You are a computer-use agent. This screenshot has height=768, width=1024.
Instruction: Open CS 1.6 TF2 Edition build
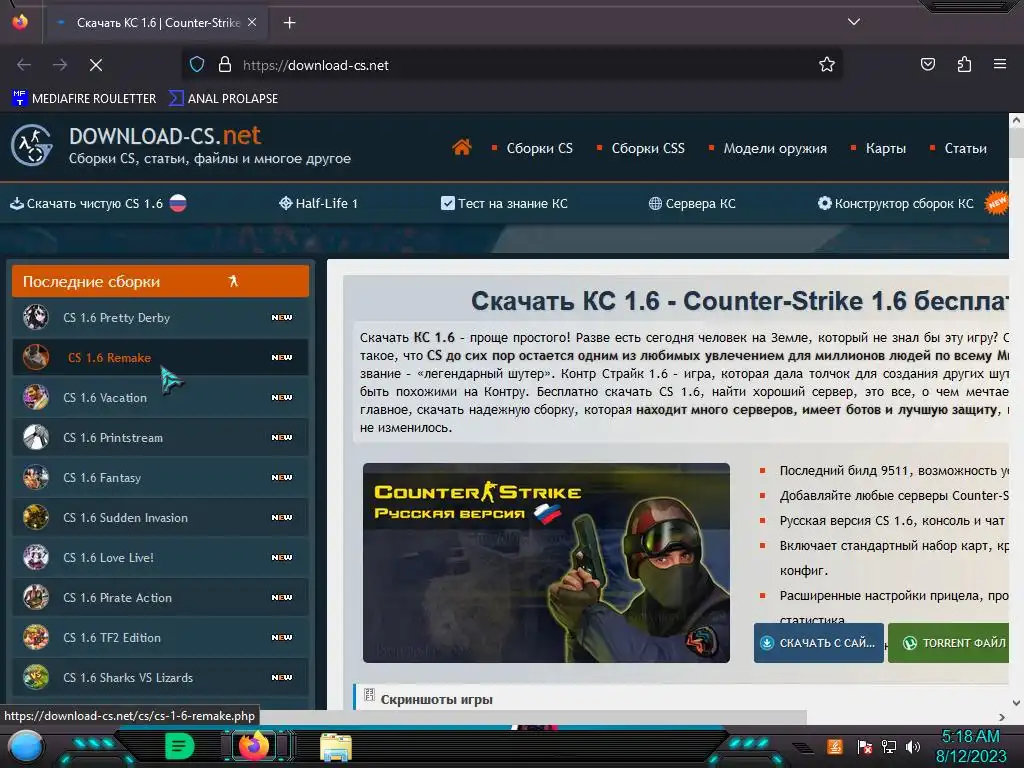(160, 637)
